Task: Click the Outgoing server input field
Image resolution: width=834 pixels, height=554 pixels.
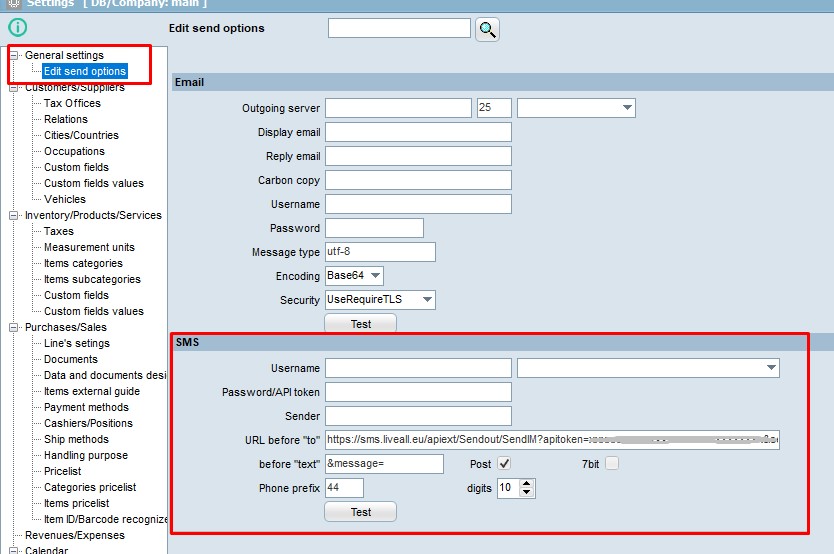Action: [x=398, y=108]
